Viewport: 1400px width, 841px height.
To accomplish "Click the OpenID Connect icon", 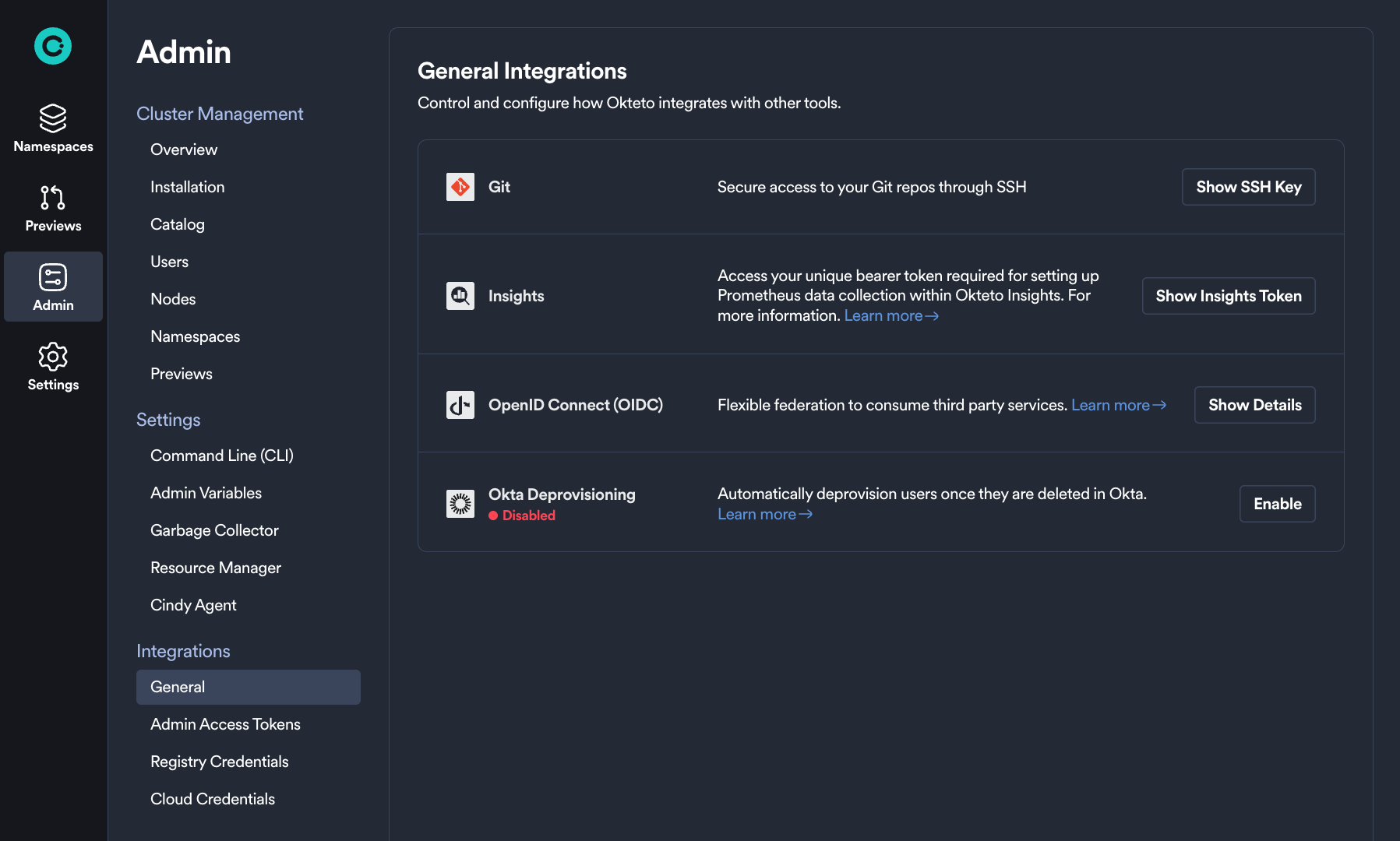I will click(460, 405).
